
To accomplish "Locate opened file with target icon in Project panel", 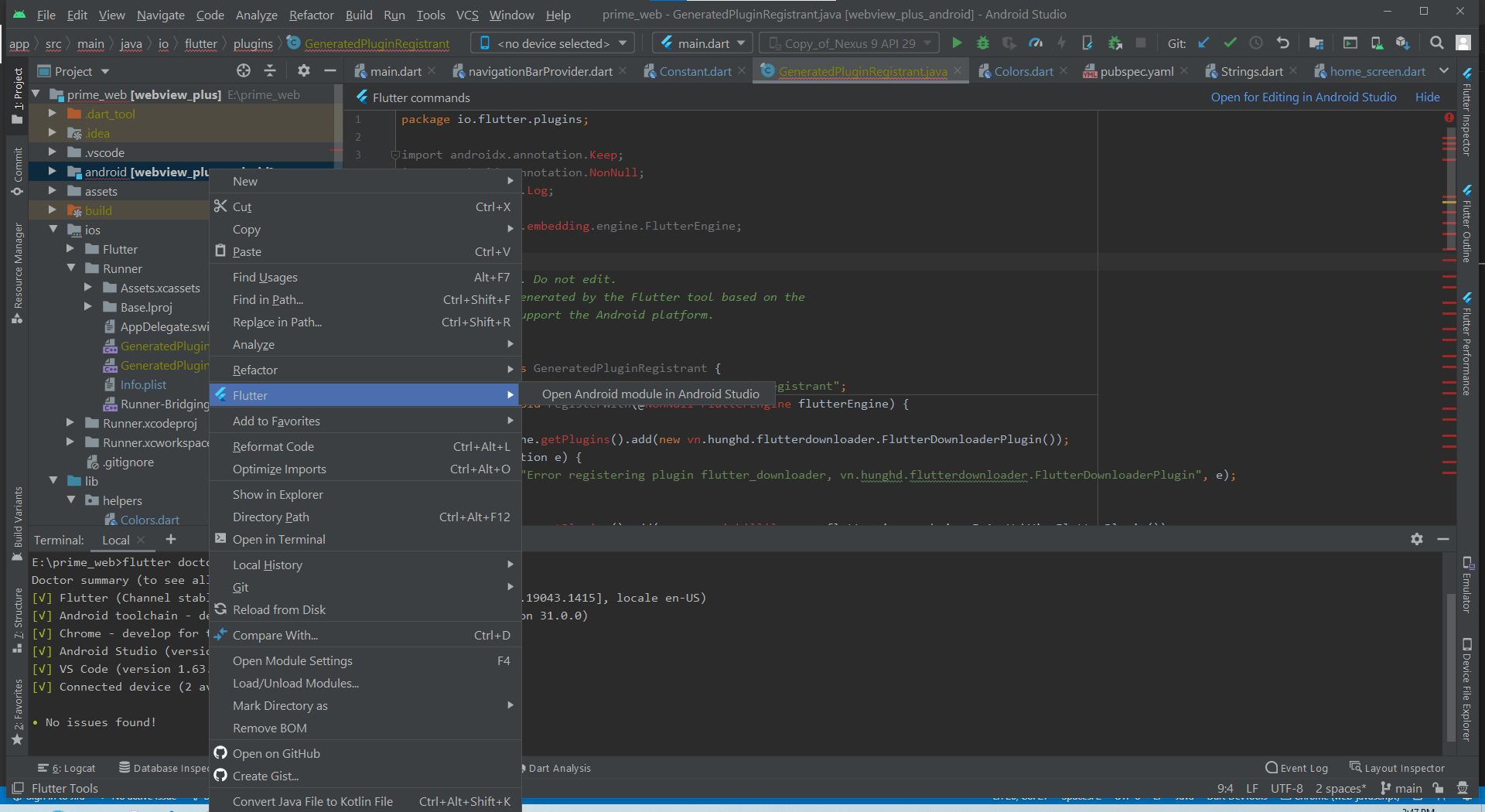I will [x=244, y=71].
